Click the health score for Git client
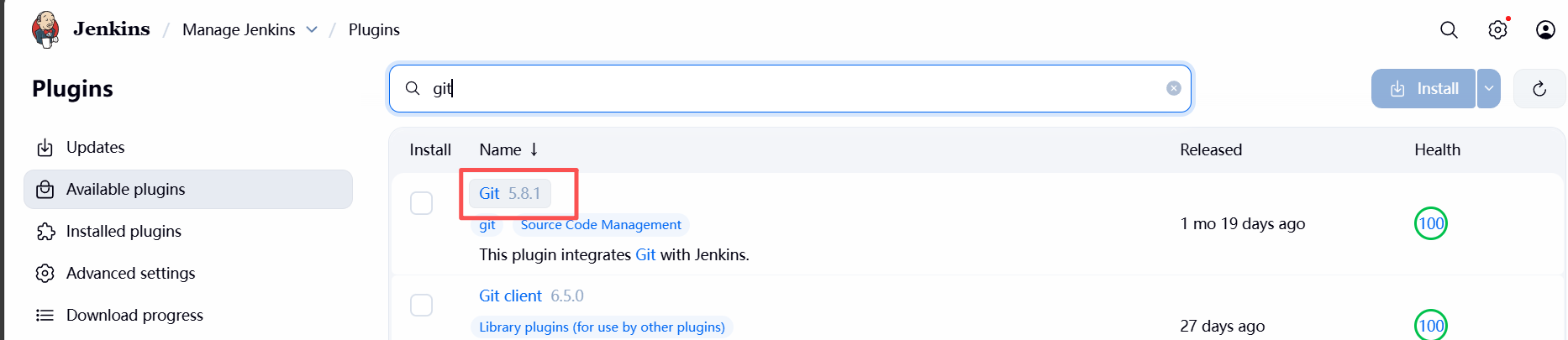The width and height of the screenshot is (1568, 340). (1430, 325)
